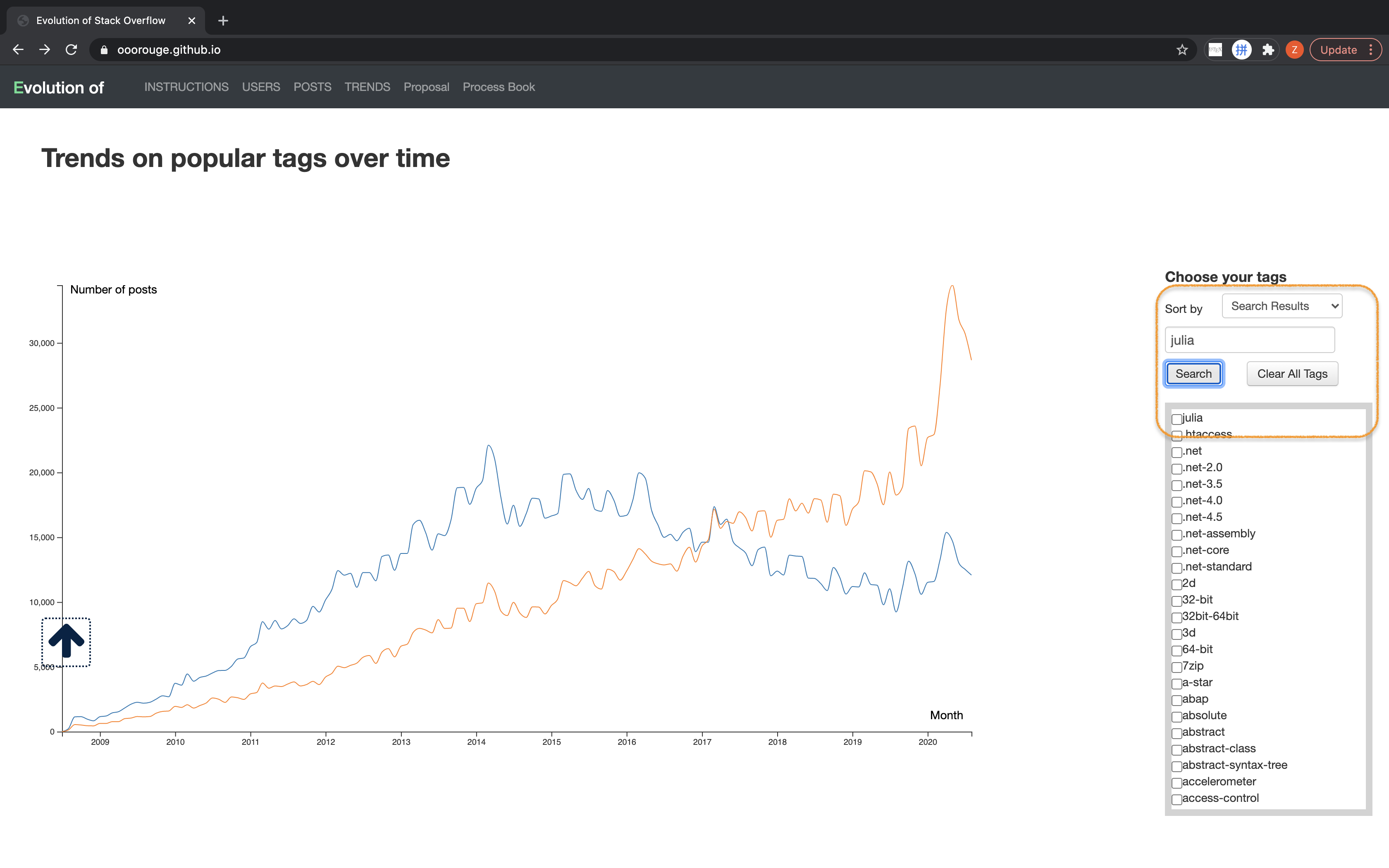Check the access-control tag checkbox

click(x=1177, y=799)
